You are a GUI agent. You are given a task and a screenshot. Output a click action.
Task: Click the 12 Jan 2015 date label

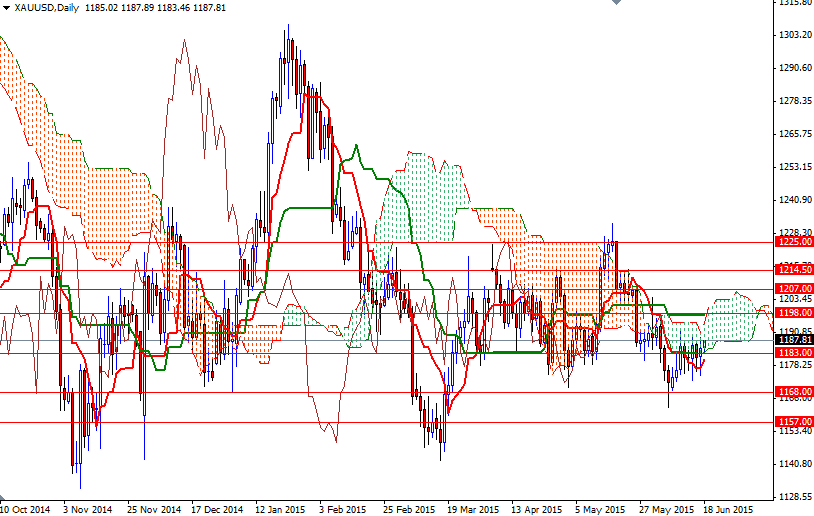[x=279, y=508]
